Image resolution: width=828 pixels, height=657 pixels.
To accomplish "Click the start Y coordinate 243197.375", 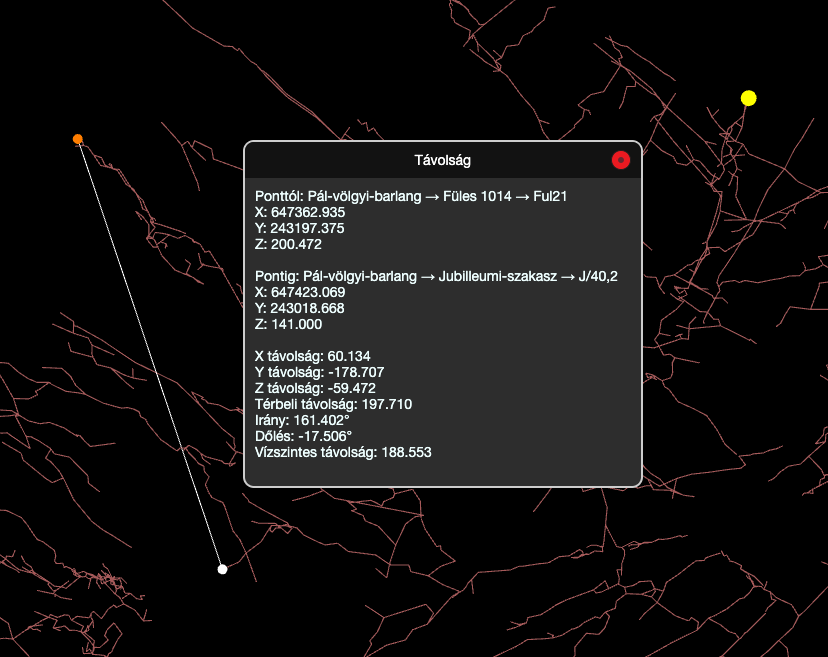I will [300, 228].
